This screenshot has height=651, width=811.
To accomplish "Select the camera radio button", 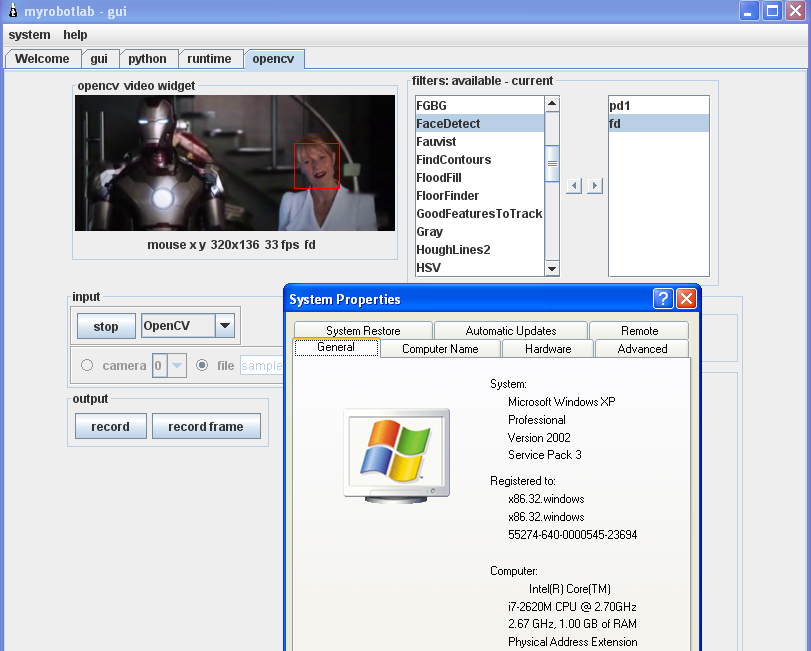I will click(87, 366).
